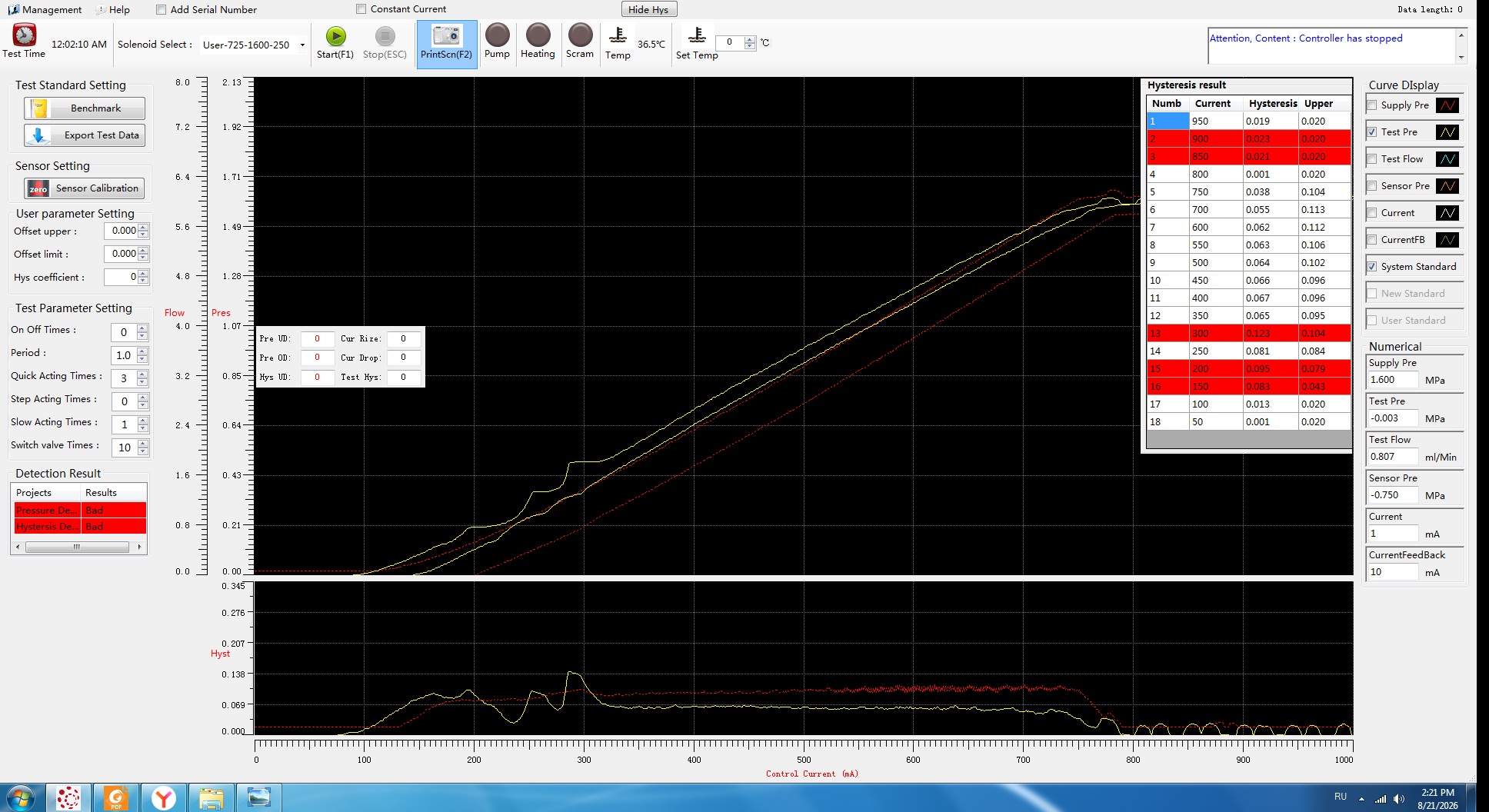Increase Period value with stepper arrow
The image size is (1489, 812).
pos(142,351)
